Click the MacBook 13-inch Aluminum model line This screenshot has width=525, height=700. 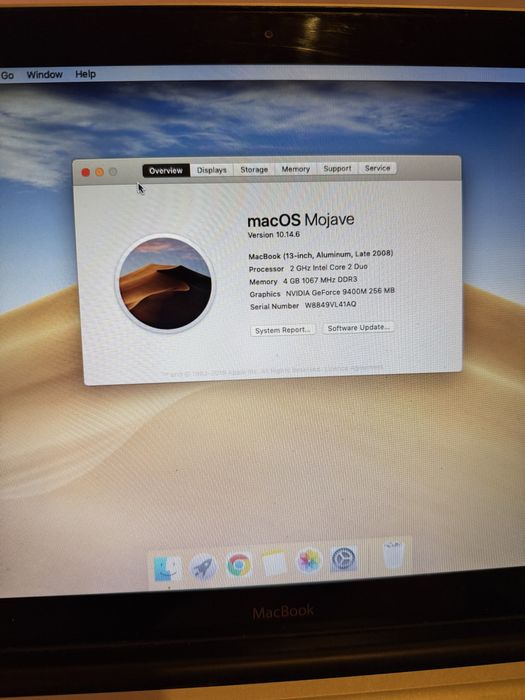[x=321, y=254]
